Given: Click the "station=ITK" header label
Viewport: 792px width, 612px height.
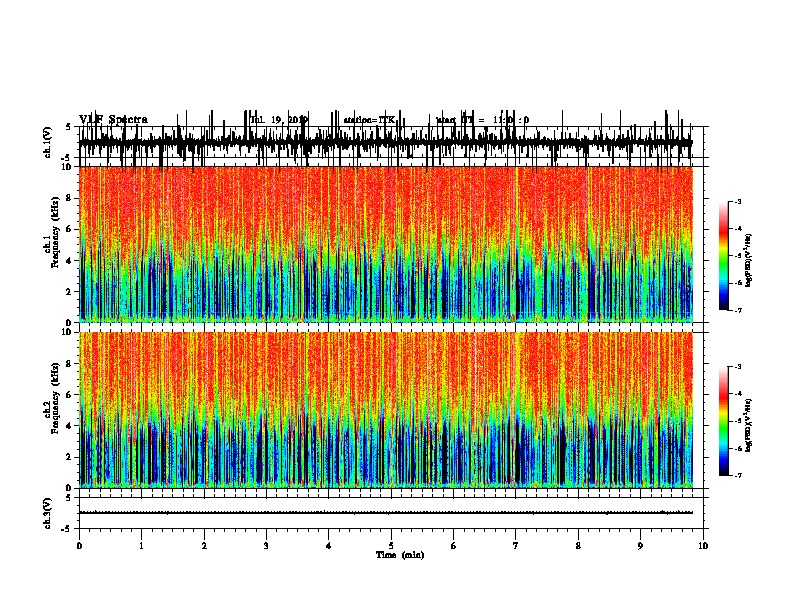Looking at the screenshot, I should (x=369, y=120).
